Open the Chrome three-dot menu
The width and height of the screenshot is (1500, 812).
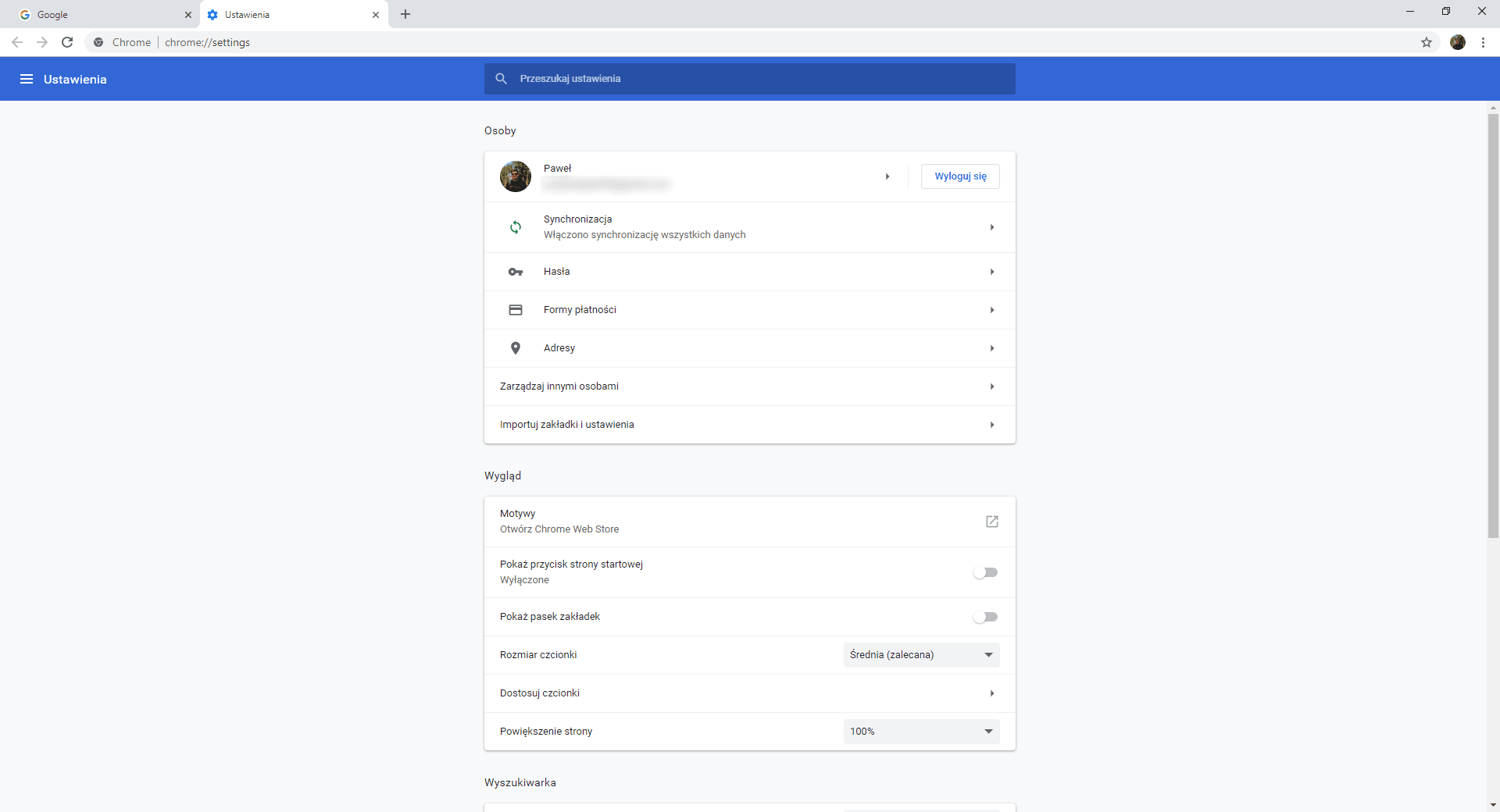tap(1483, 42)
